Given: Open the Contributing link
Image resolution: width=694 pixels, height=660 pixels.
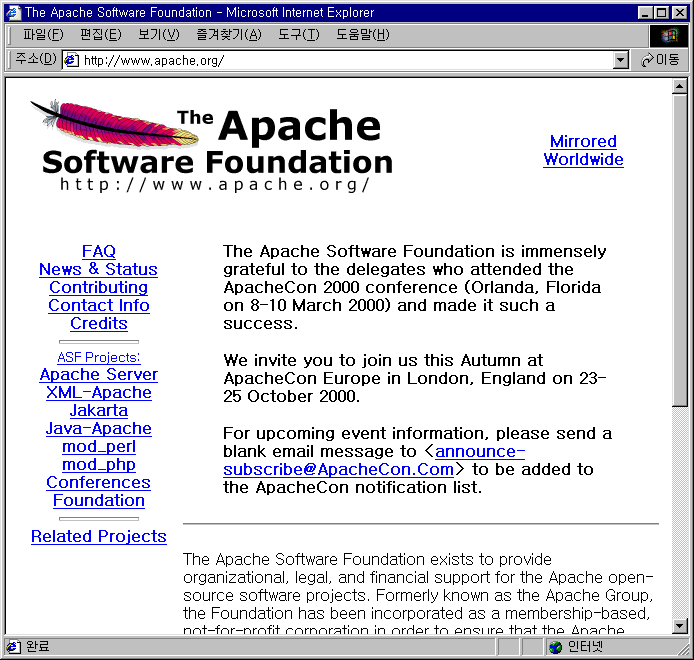Looking at the screenshot, I should pos(98,287).
